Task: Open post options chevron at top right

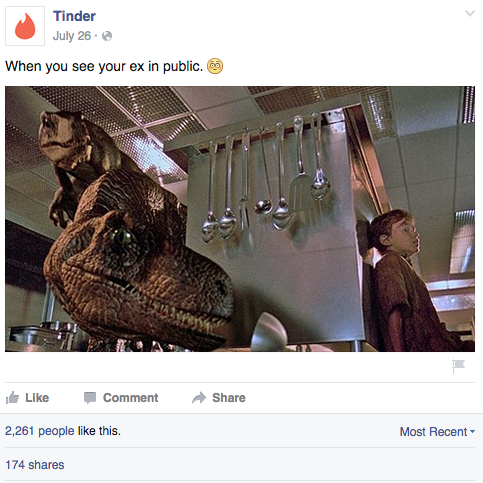Action: pyautogui.click(x=470, y=13)
